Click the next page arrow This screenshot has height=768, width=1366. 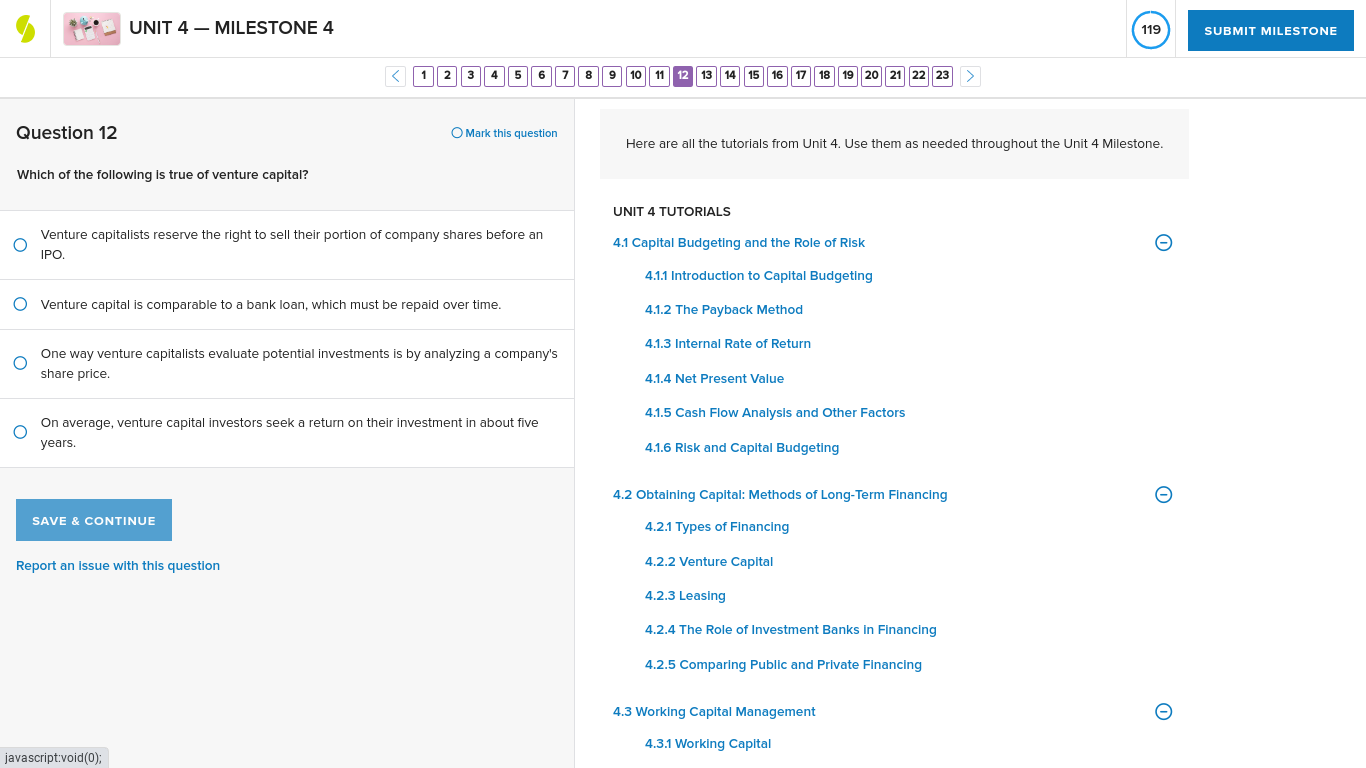point(969,76)
